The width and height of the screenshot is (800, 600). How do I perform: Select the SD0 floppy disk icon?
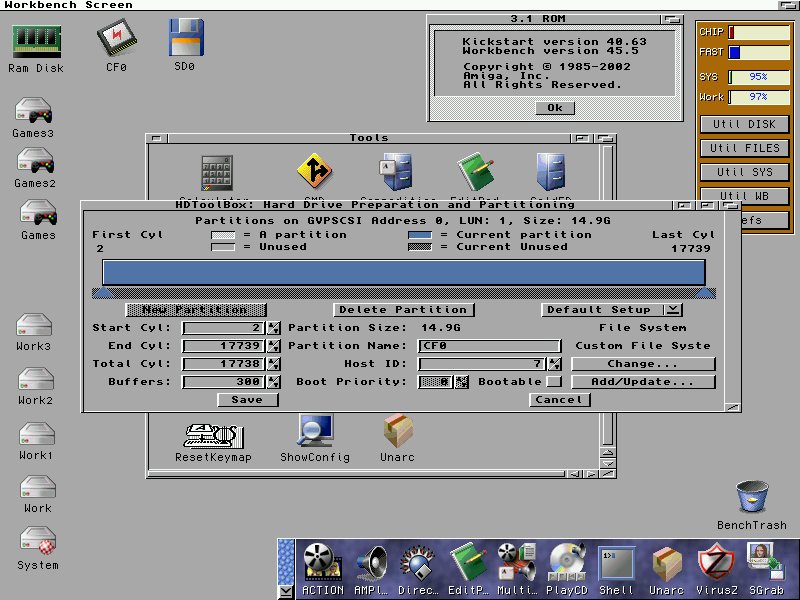tap(186, 37)
